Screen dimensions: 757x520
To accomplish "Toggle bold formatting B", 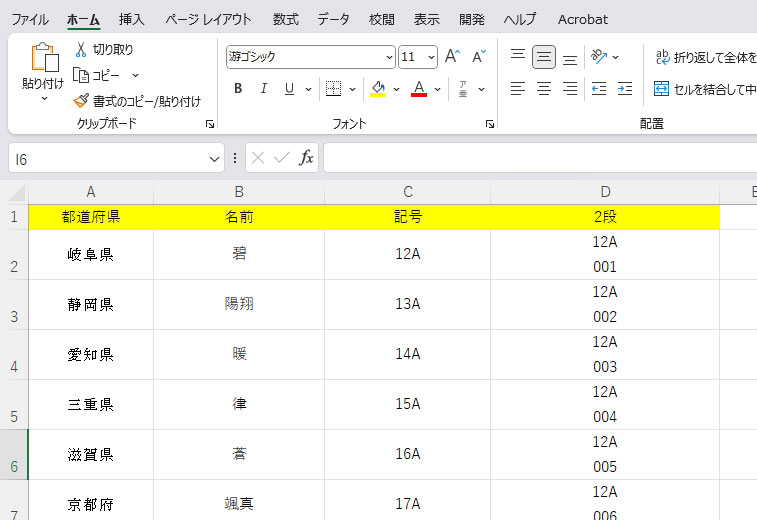I will click(238, 89).
